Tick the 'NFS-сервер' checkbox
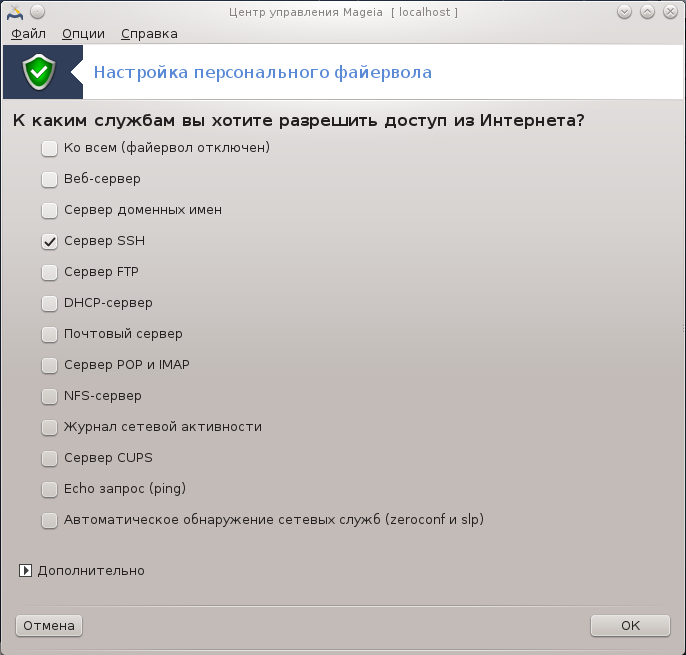 49,396
